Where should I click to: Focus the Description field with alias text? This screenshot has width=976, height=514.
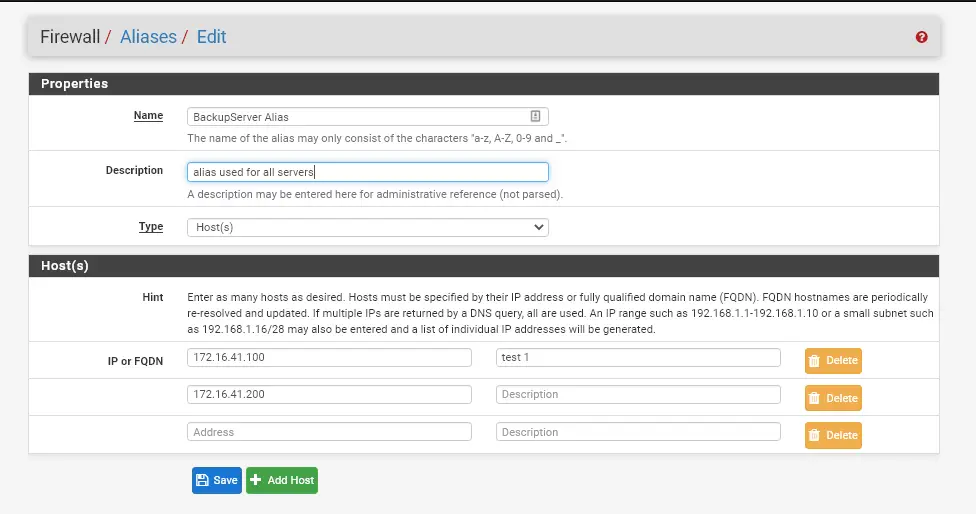[x=367, y=172]
